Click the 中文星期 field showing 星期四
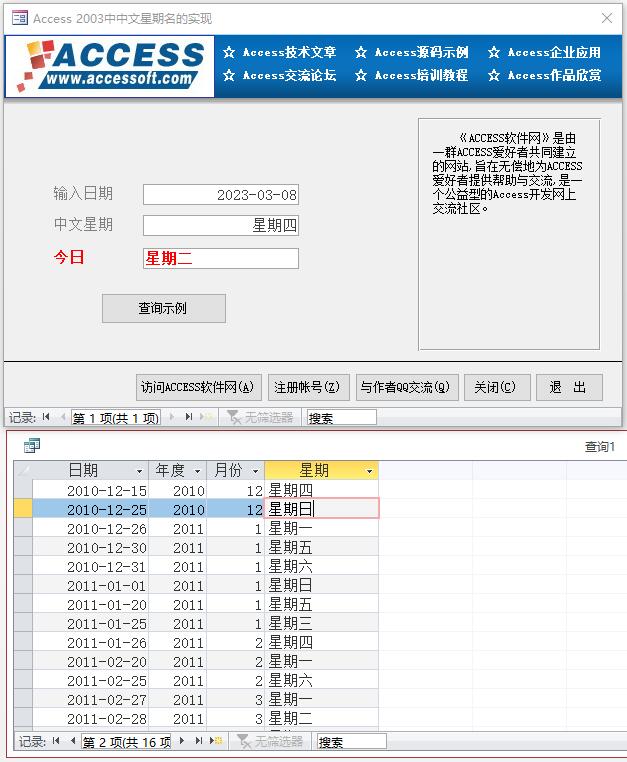627x762 pixels. (x=221, y=225)
